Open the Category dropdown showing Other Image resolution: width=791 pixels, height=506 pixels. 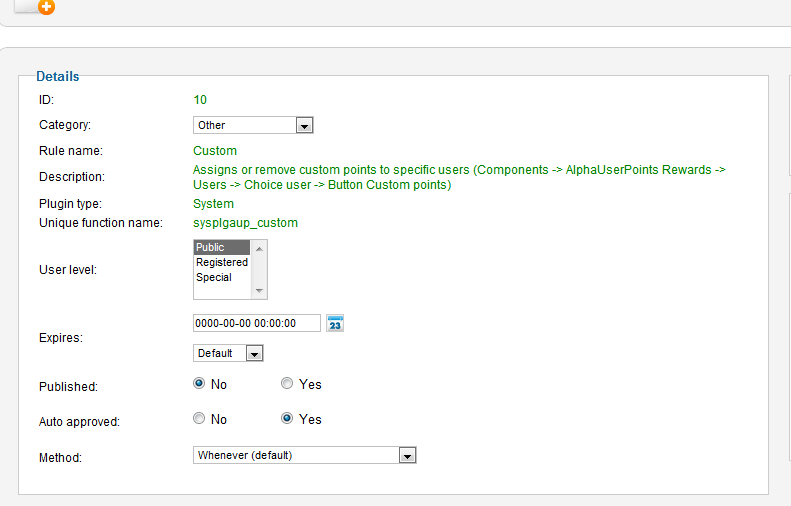pyautogui.click(x=253, y=125)
